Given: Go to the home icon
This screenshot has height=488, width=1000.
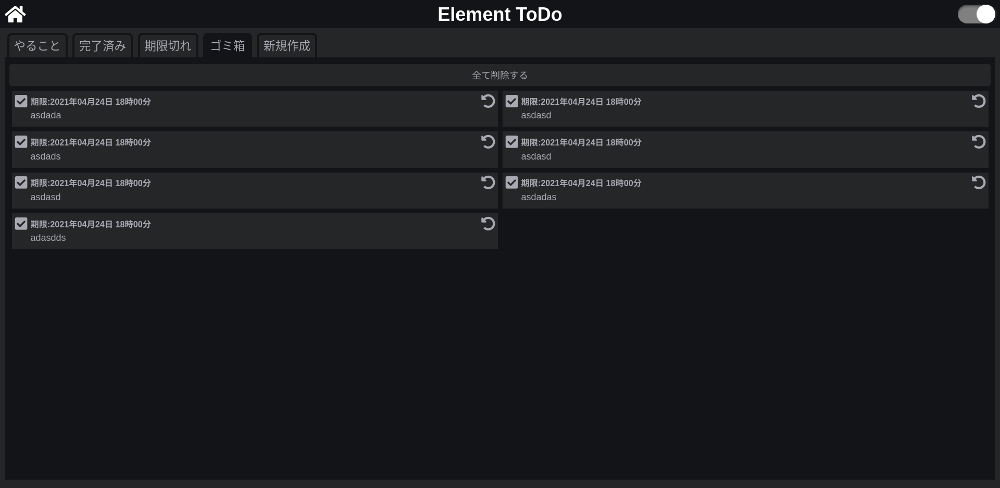Looking at the screenshot, I should (15, 13).
